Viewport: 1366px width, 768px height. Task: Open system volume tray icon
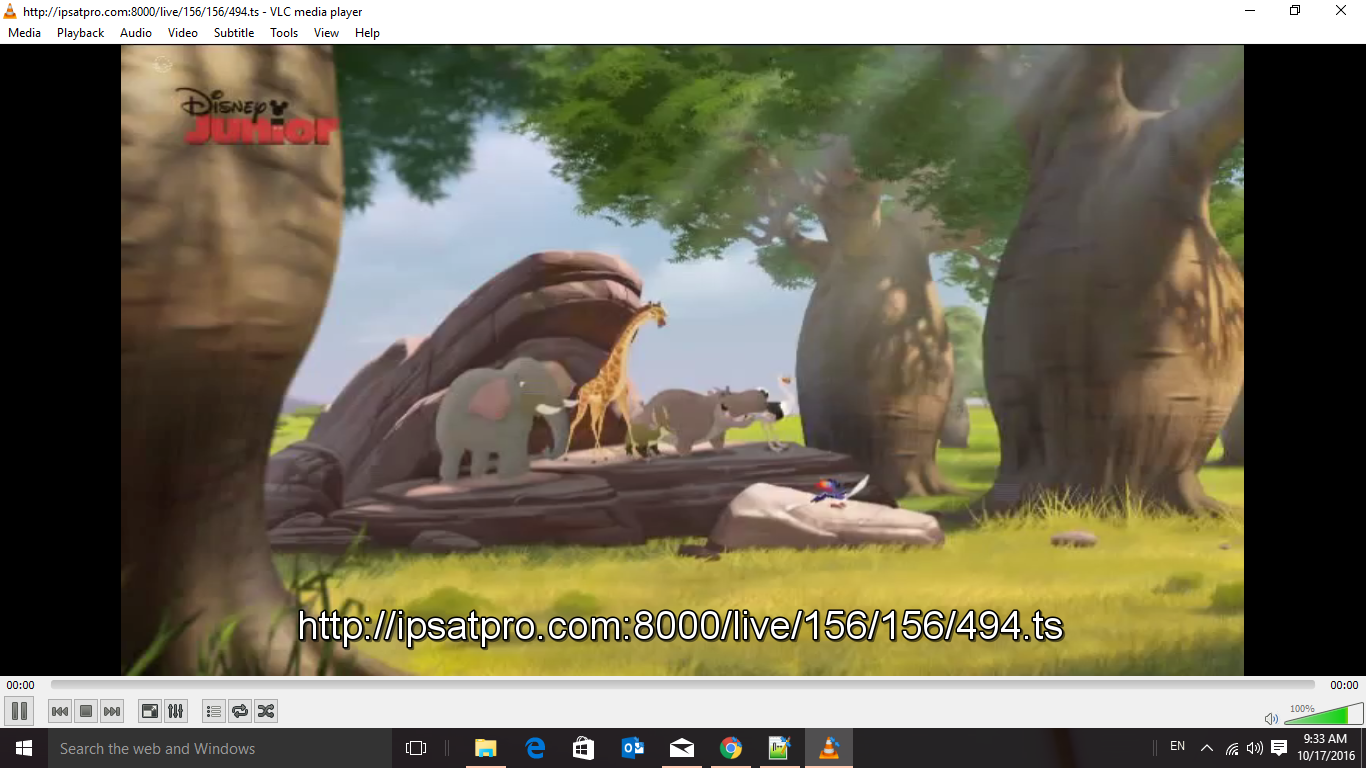(1255, 748)
